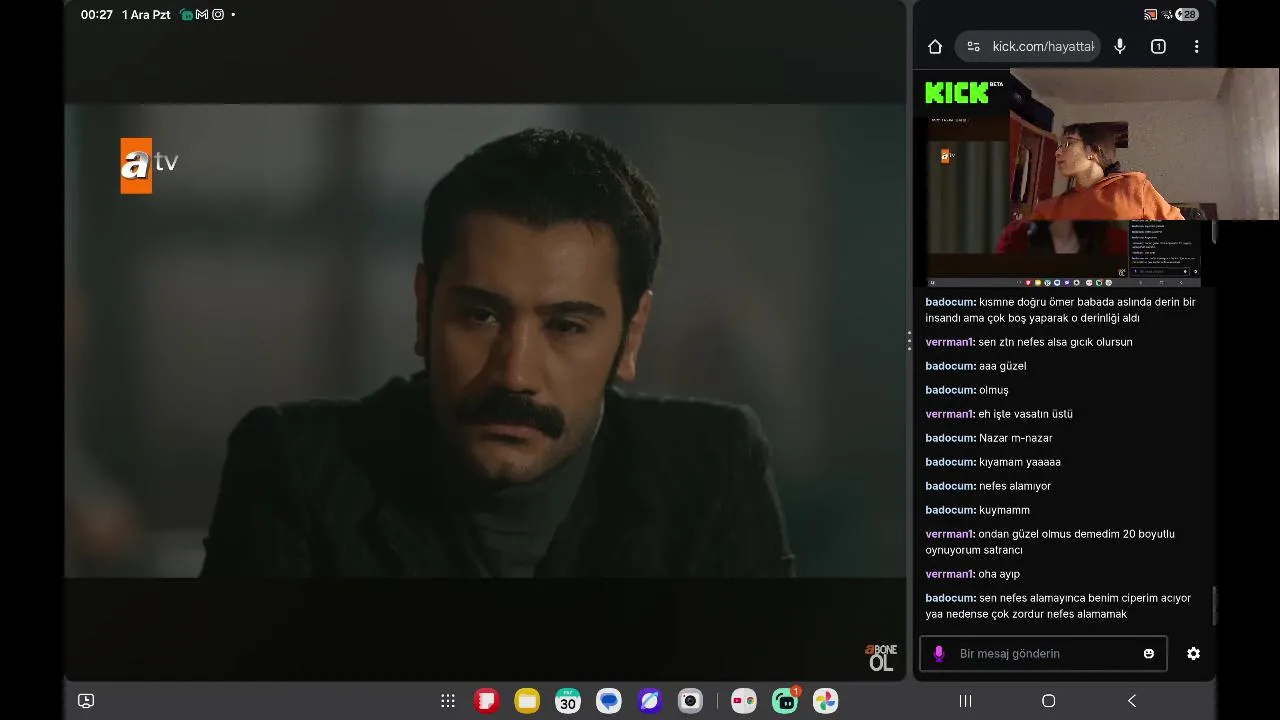The width and height of the screenshot is (1280, 720).
Task: Launch the Samsung Internet browser icon
Action: coord(650,701)
